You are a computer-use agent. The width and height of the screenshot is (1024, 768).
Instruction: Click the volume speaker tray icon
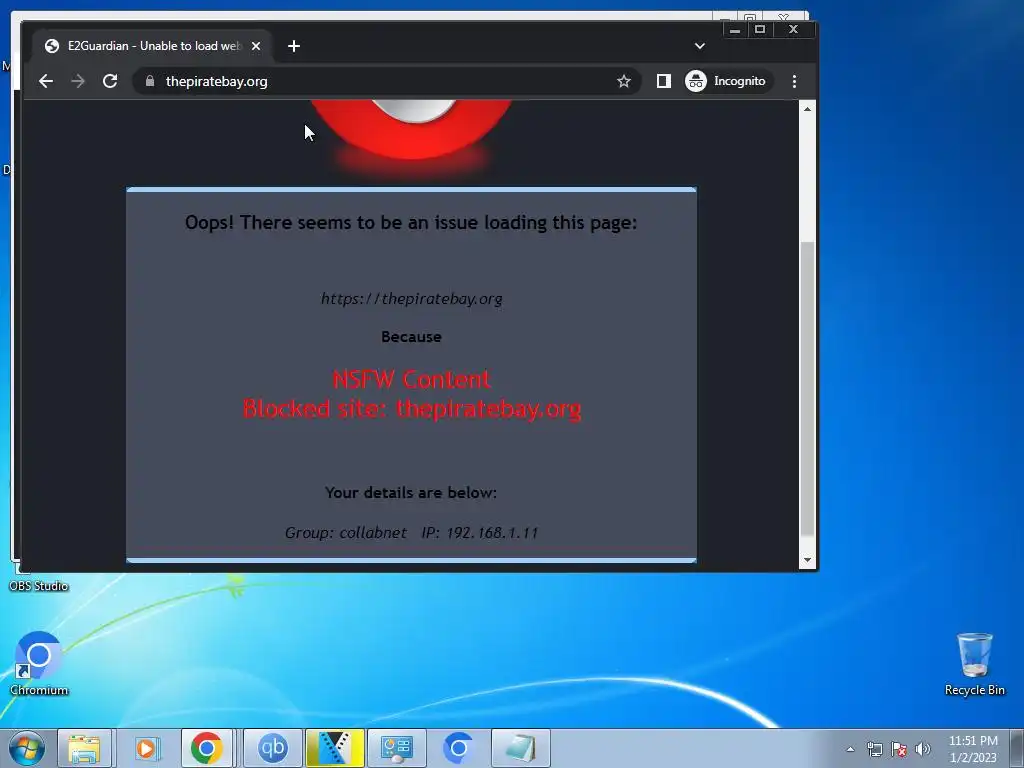923,749
